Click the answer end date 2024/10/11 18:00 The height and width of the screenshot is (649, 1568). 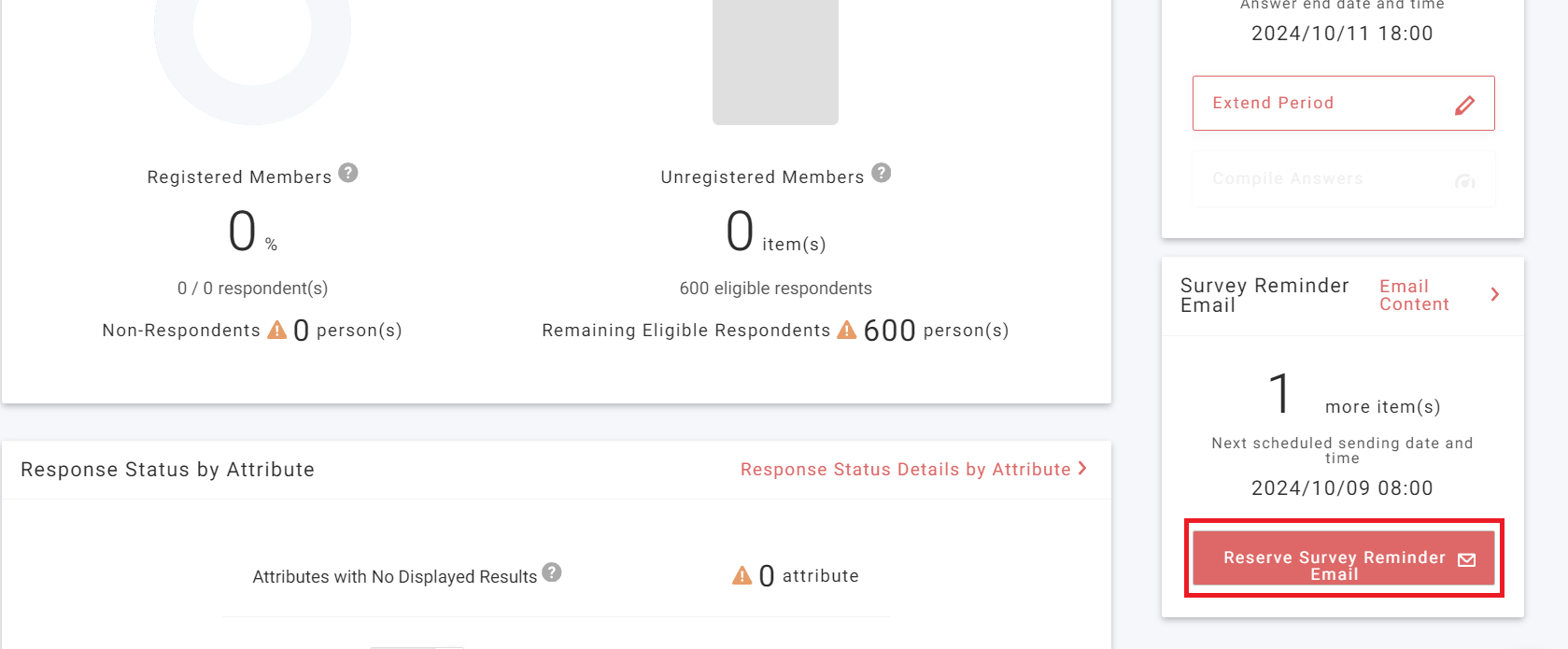(1342, 34)
